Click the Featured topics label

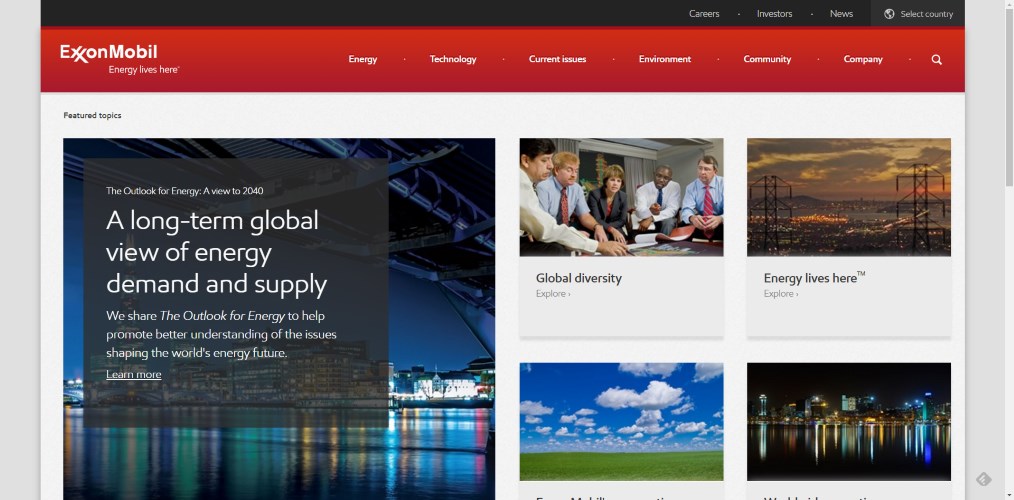point(92,115)
